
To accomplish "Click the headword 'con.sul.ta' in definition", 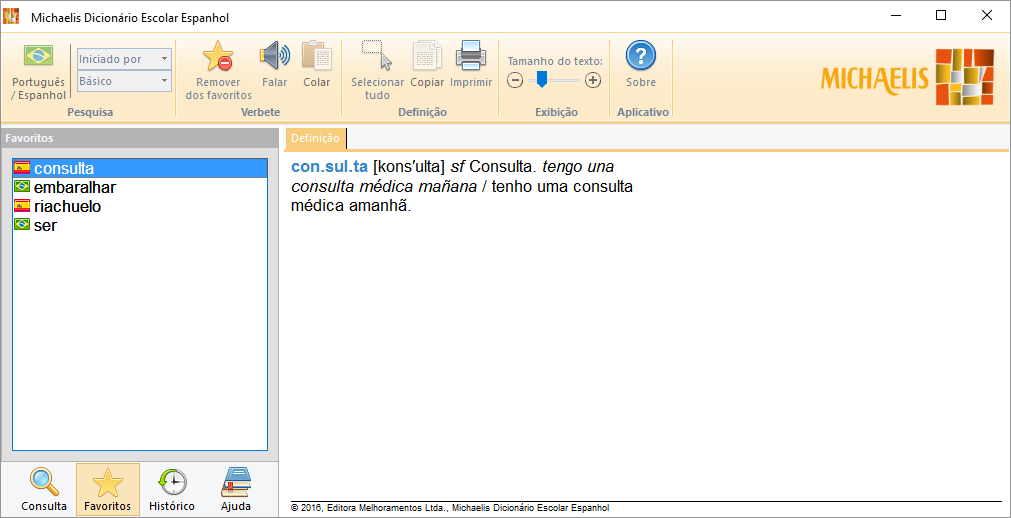I will (x=329, y=167).
